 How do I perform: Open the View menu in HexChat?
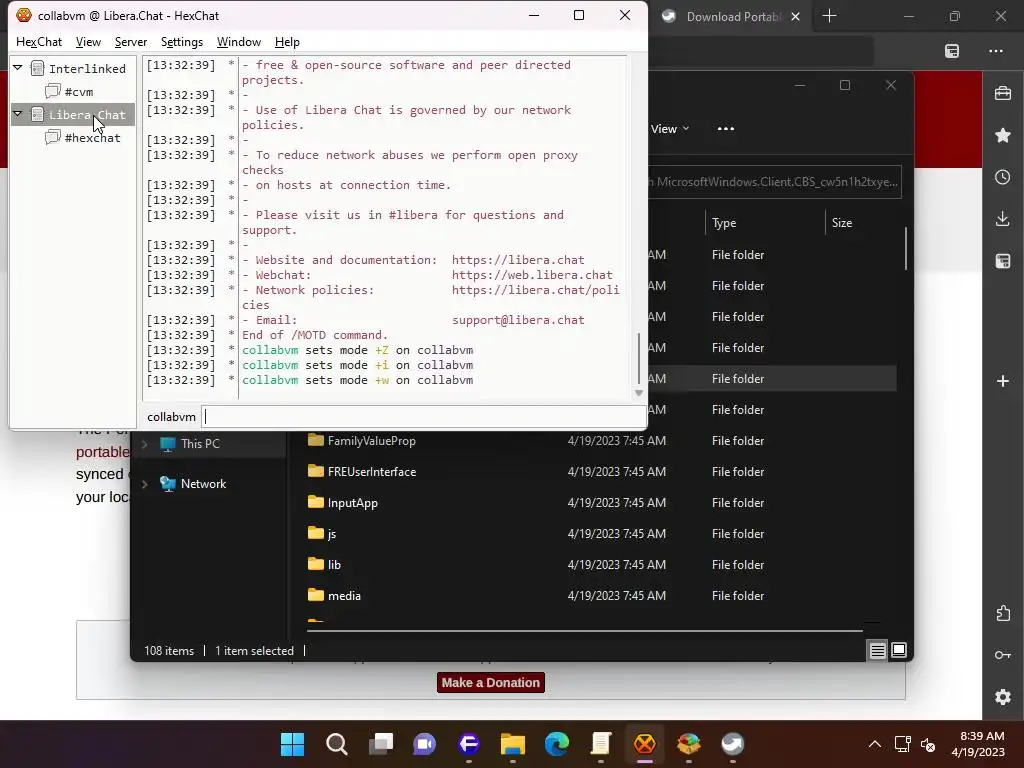[88, 42]
